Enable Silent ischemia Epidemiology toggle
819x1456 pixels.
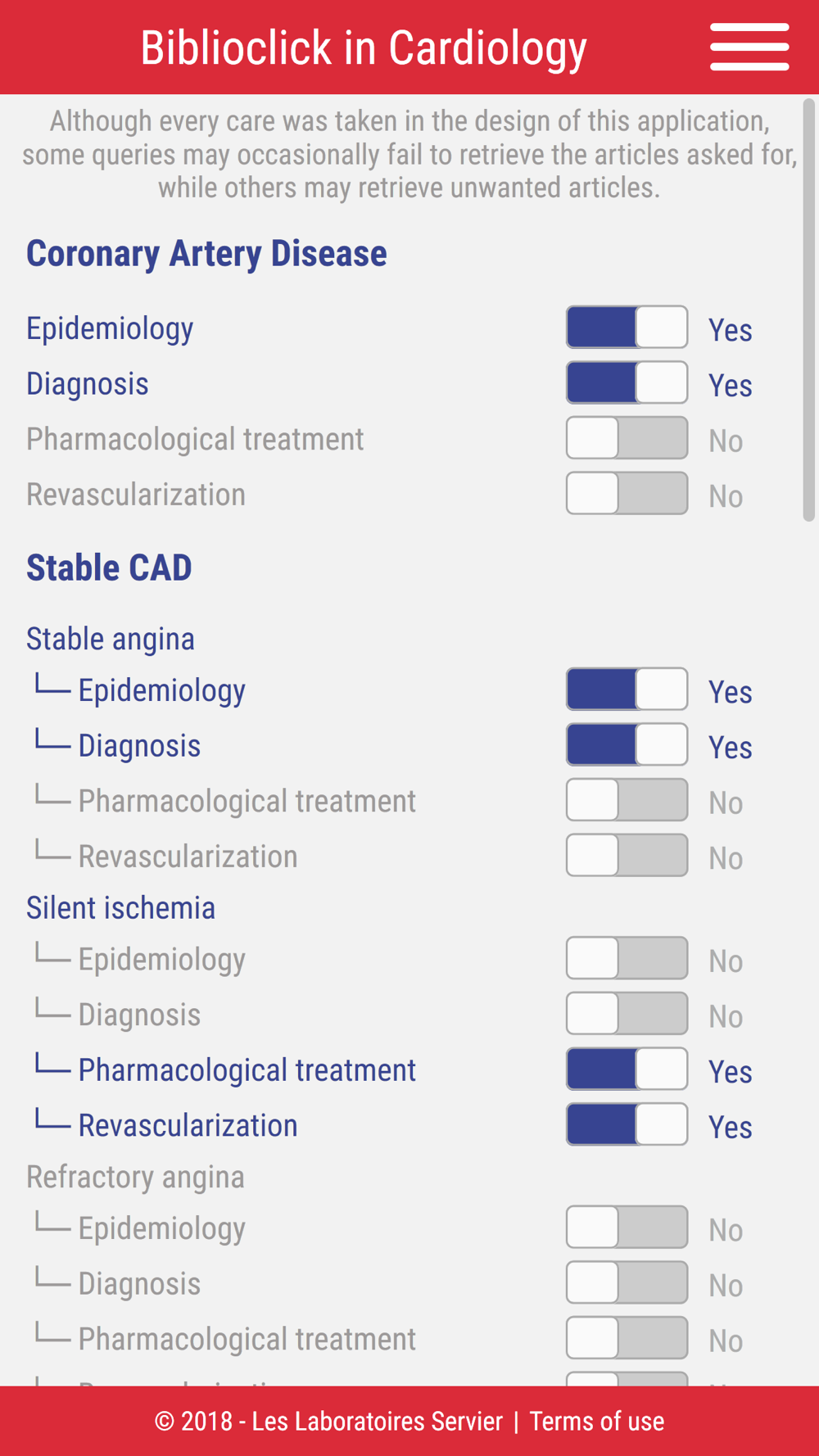tap(627, 959)
